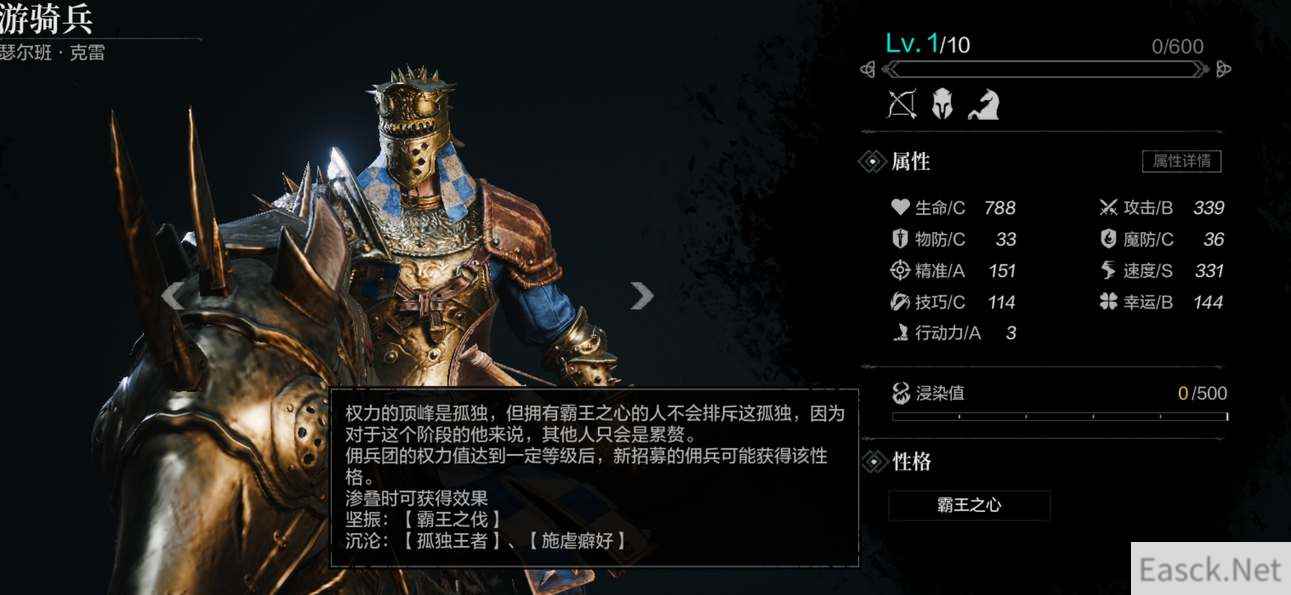Image resolution: width=1291 pixels, height=595 pixels.
Task: Click the lightning icon for 速度/S
Action: 1108,270
